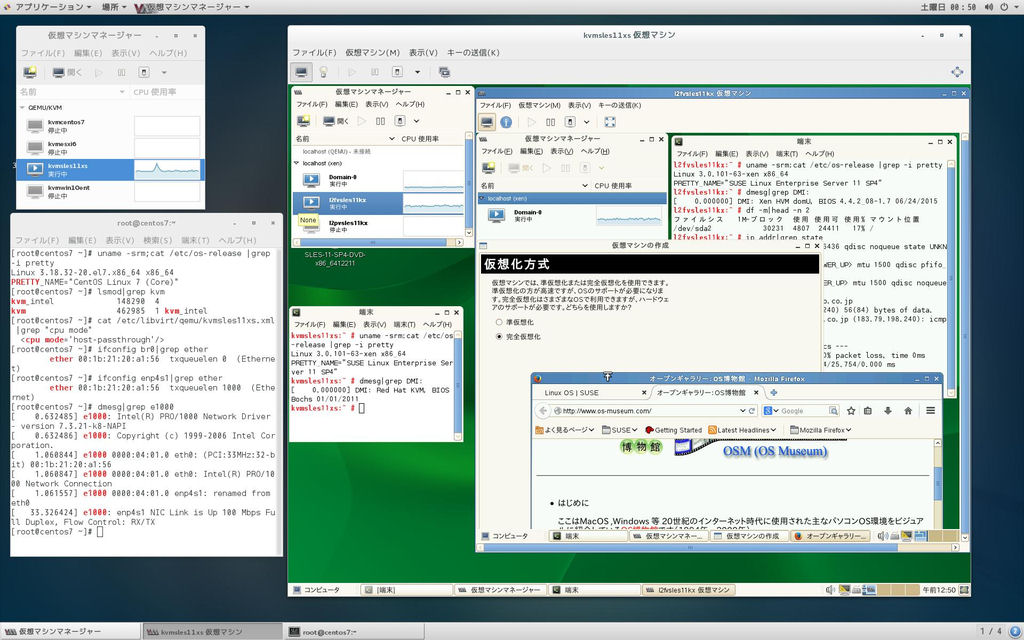
Task: Click OSM (OS Museum) heading link
Action: [775, 451]
